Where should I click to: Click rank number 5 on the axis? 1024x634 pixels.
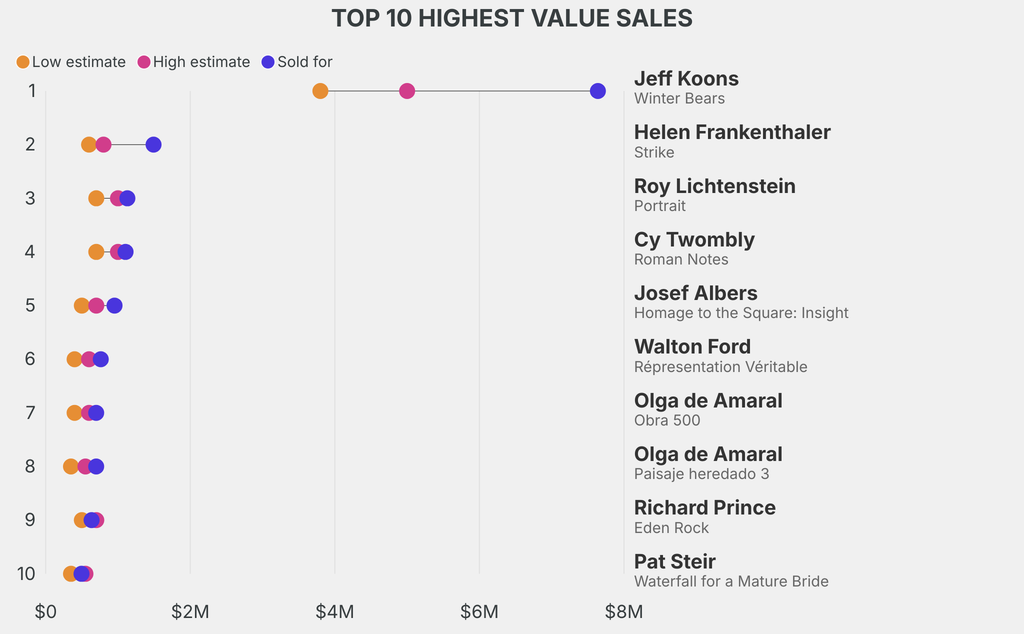(x=30, y=305)
